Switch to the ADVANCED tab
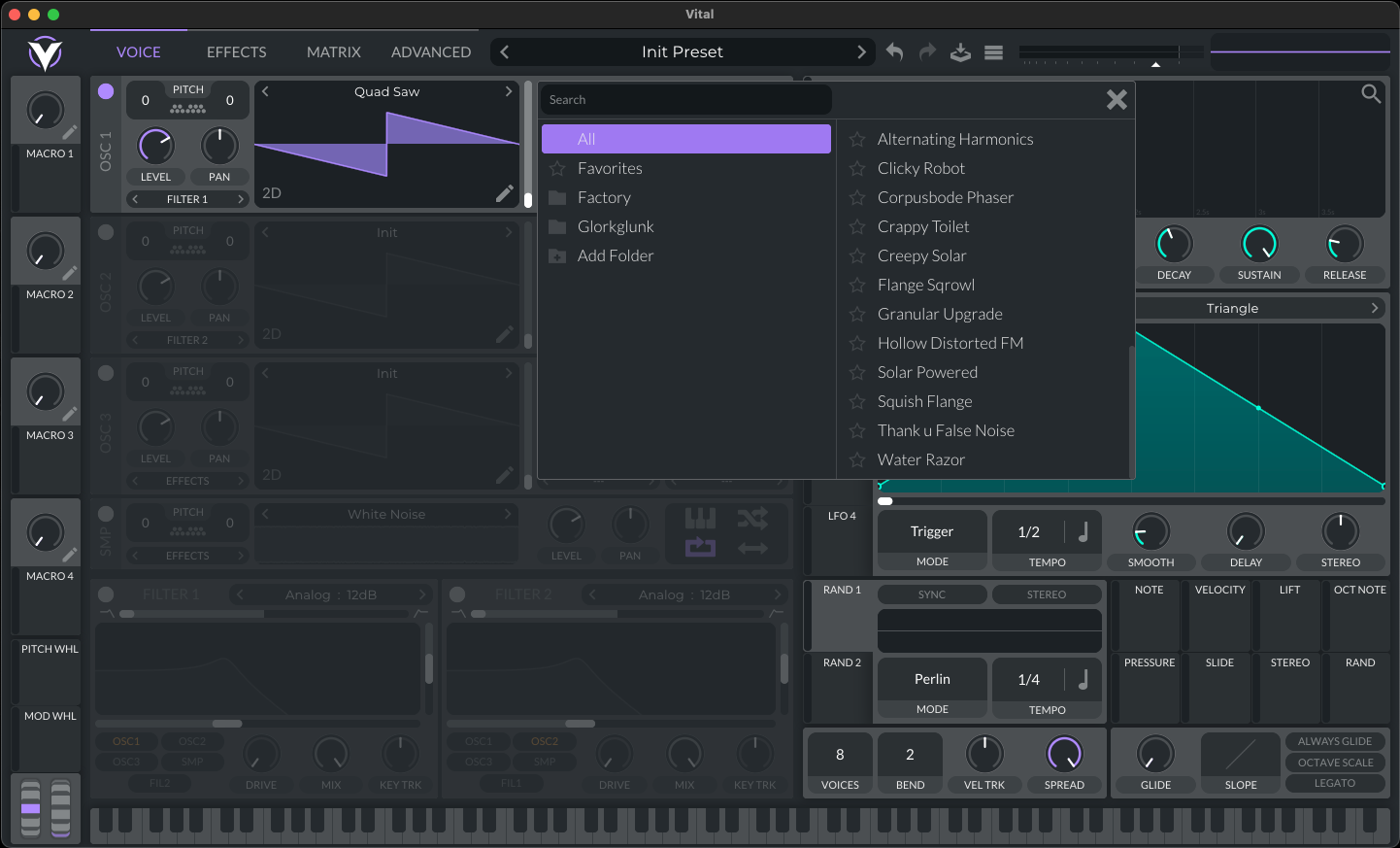 click(431, 52)
